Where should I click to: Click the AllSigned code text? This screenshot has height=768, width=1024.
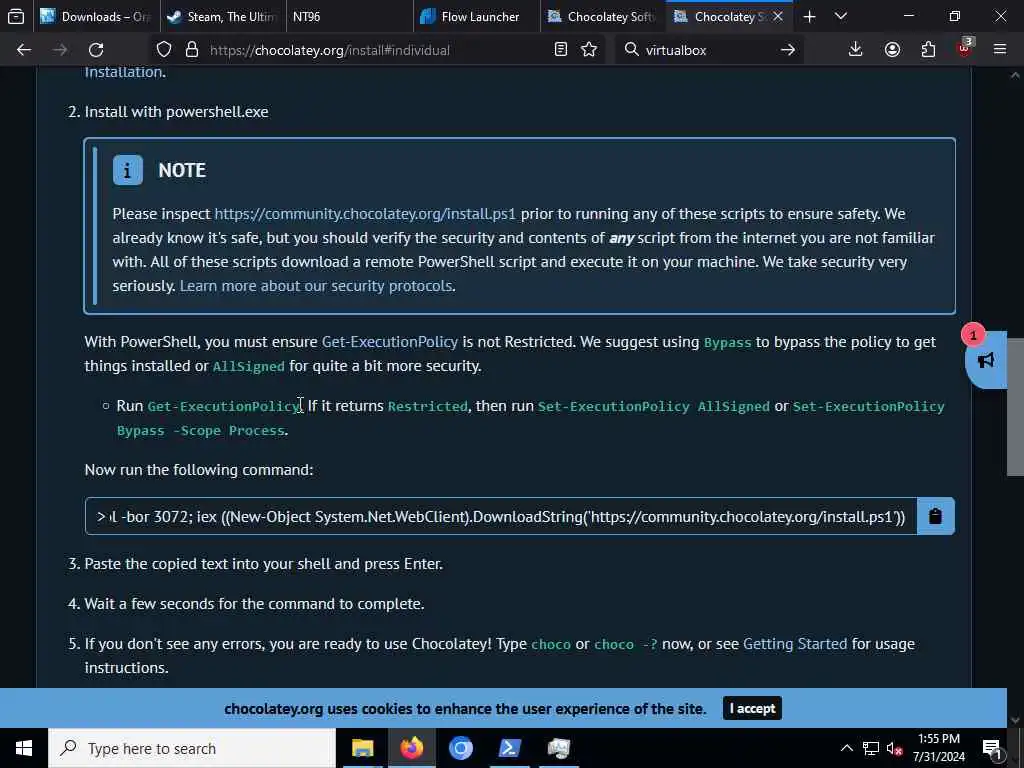click(249, 366)
